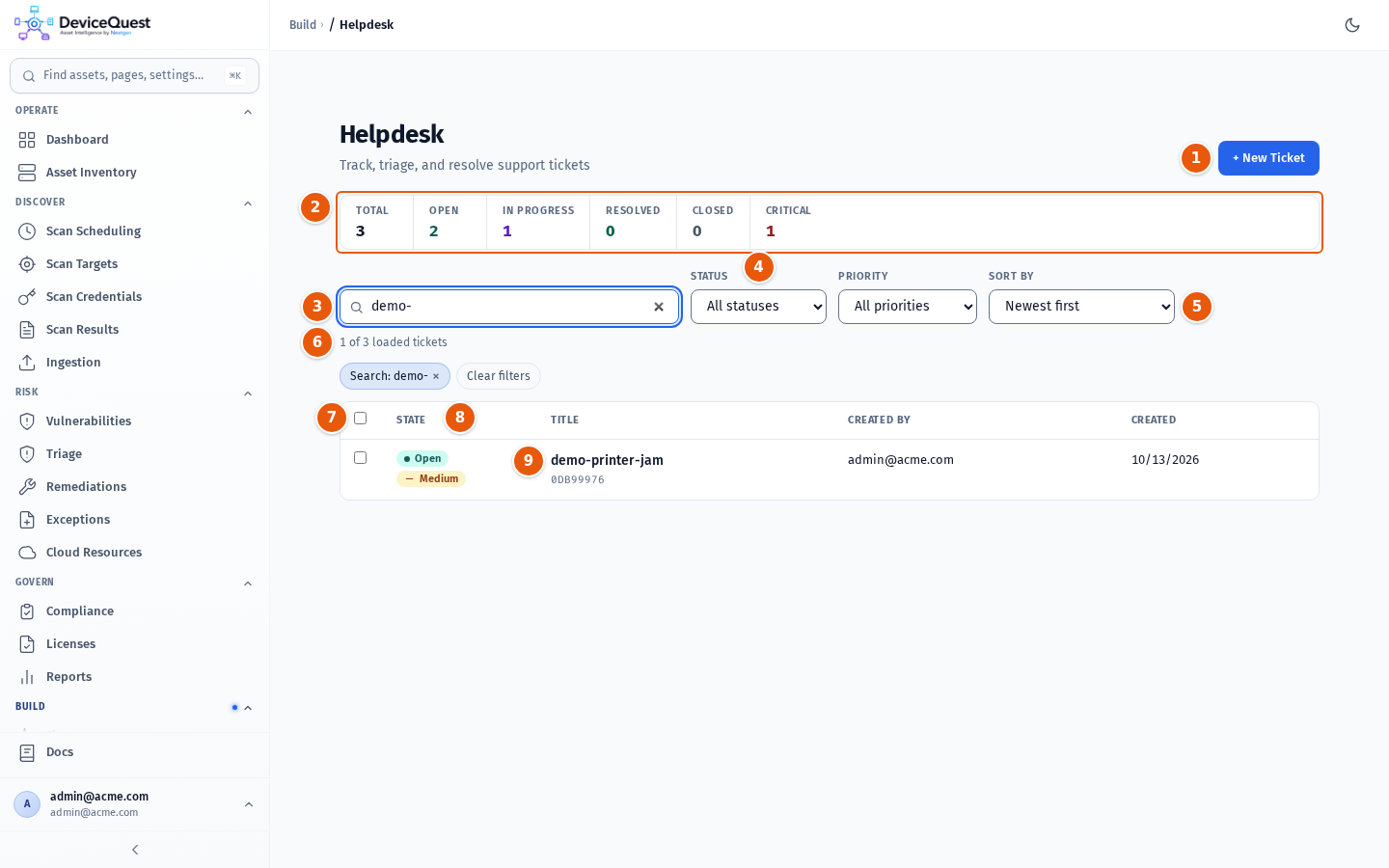Open the Sort By dropdown
Viewport: 1389px width, 868px height.
pos(1081,307)
